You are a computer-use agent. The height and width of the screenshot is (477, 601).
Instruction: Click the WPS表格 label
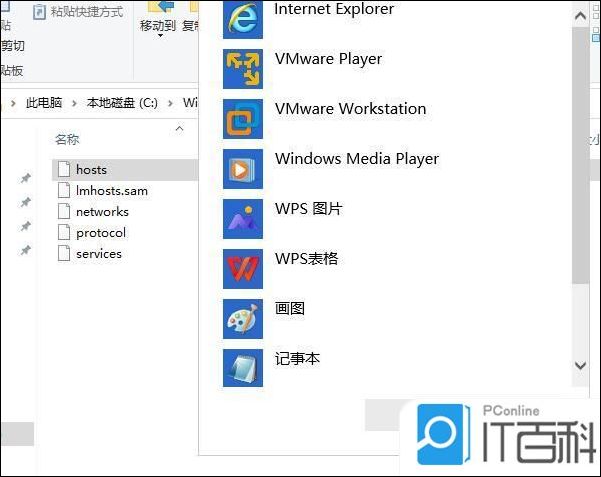pyautogui.click(x=306, y=258)
